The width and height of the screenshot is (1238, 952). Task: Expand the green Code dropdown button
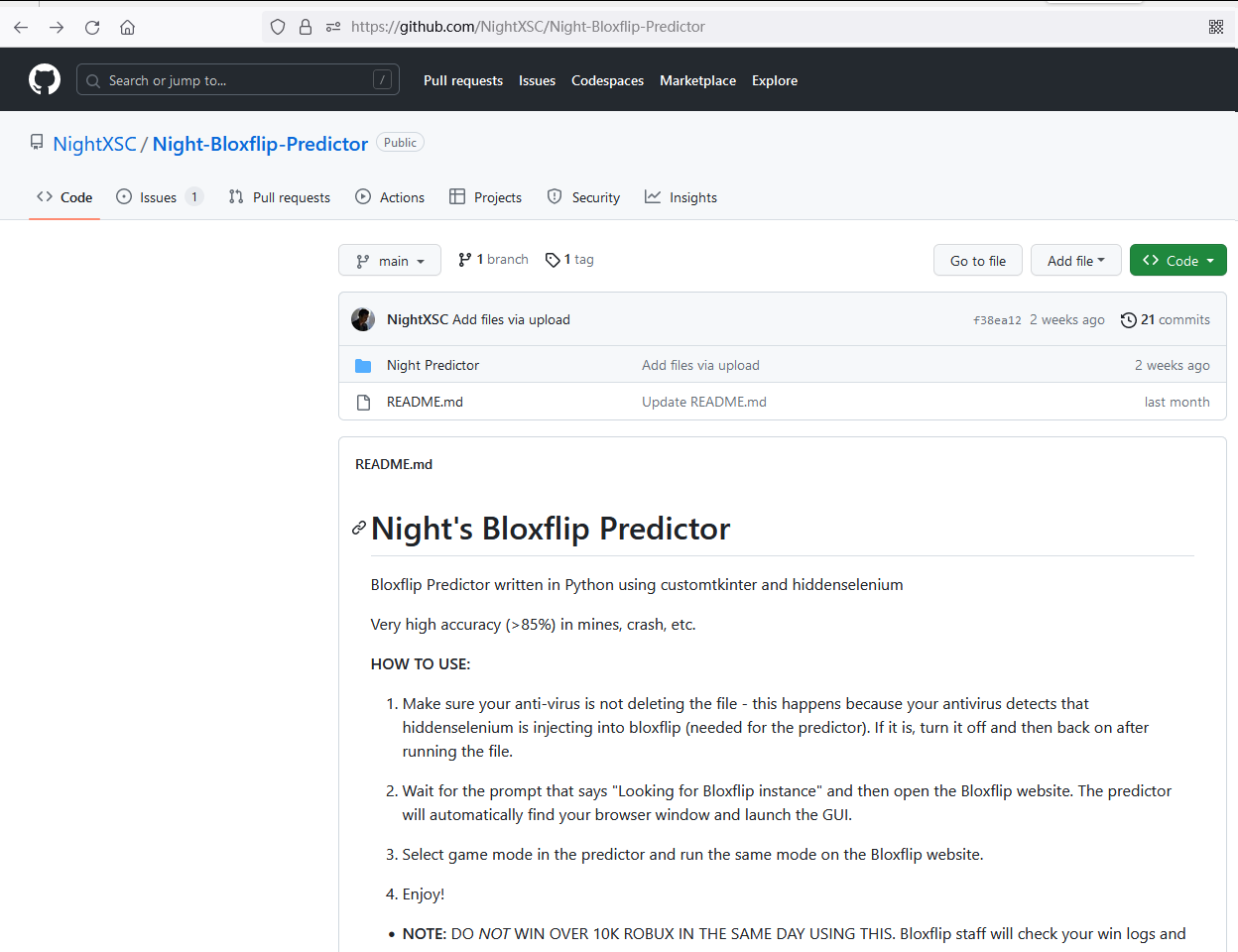pyautogui.click(x=1177, y=261)
